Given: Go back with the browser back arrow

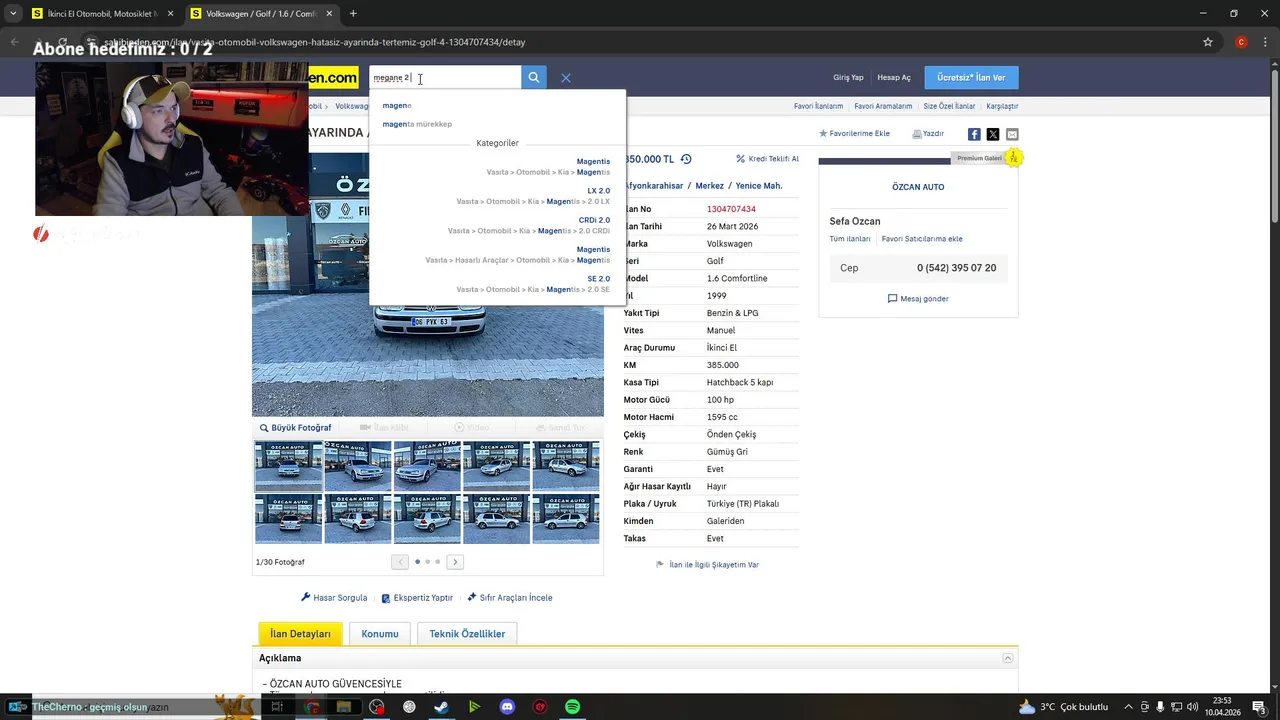Looking at the screenshot, I should [14, 42].
